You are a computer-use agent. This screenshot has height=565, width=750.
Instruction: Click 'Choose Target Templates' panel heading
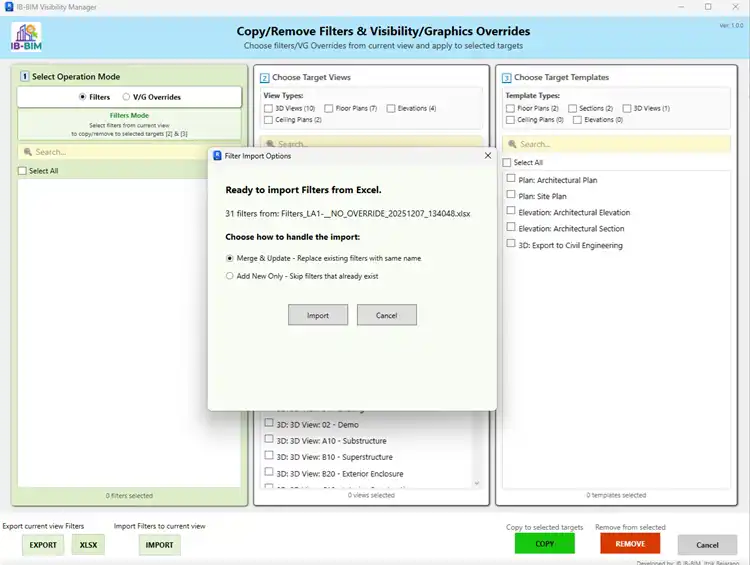coord(562,77)
